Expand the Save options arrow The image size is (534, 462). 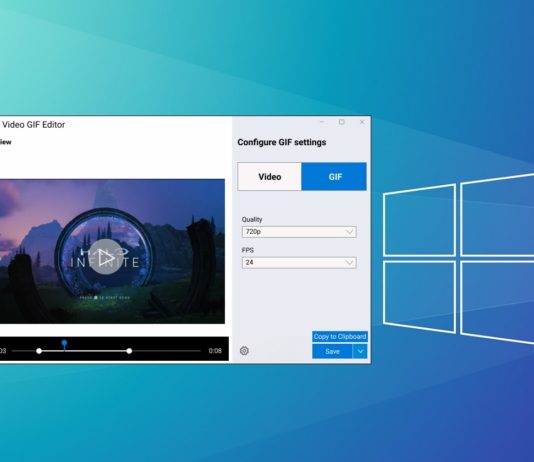(x=360, y=351)
